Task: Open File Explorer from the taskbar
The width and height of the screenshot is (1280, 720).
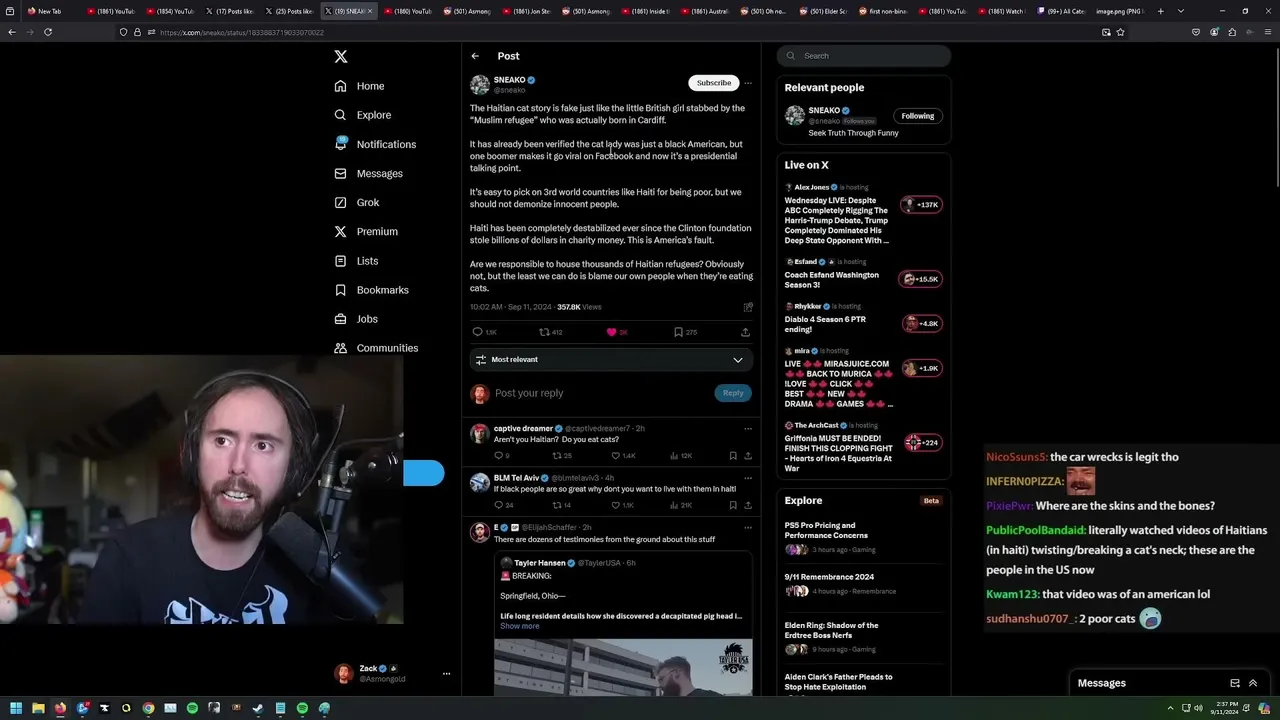Action: click(x=38, y=708)
